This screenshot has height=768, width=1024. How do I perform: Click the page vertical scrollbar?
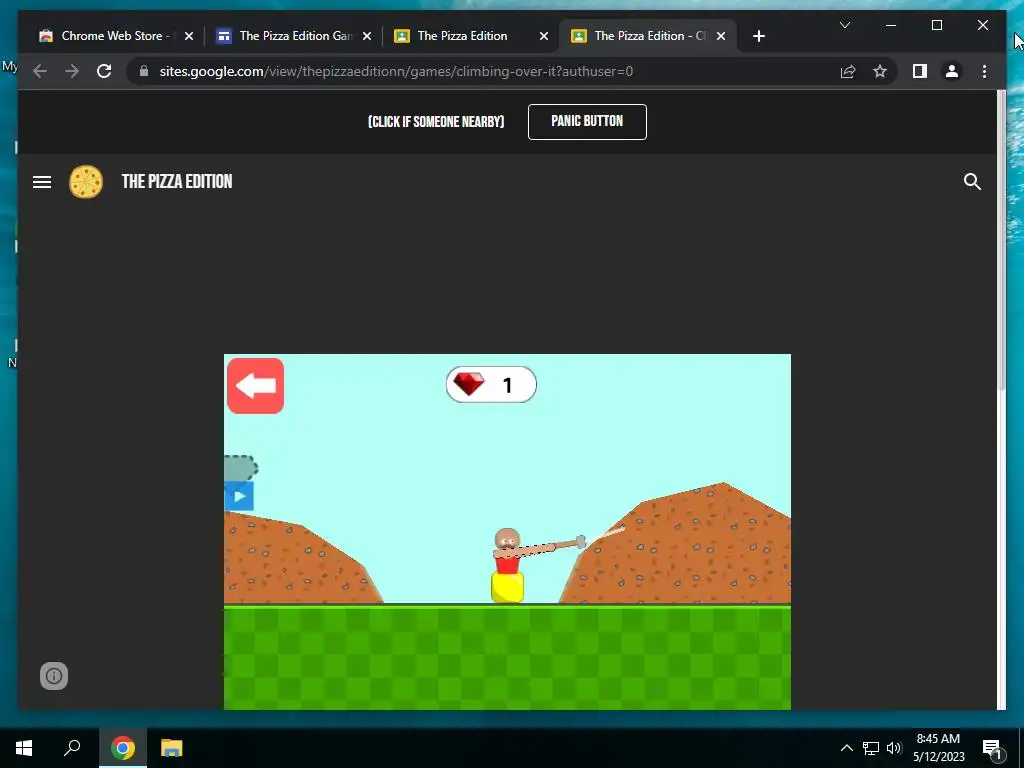pos(1001,241)
